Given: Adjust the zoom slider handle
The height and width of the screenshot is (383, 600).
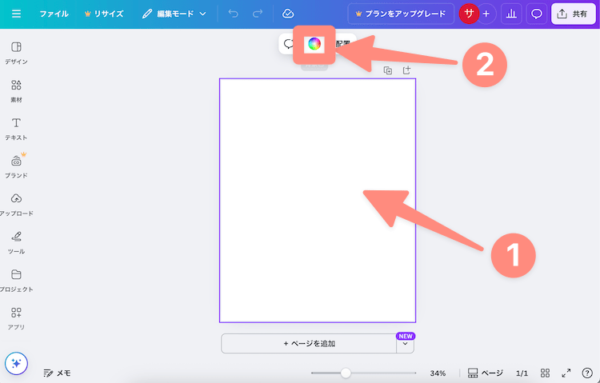Looking at the screenshot, I should click(x=346, y=373).
